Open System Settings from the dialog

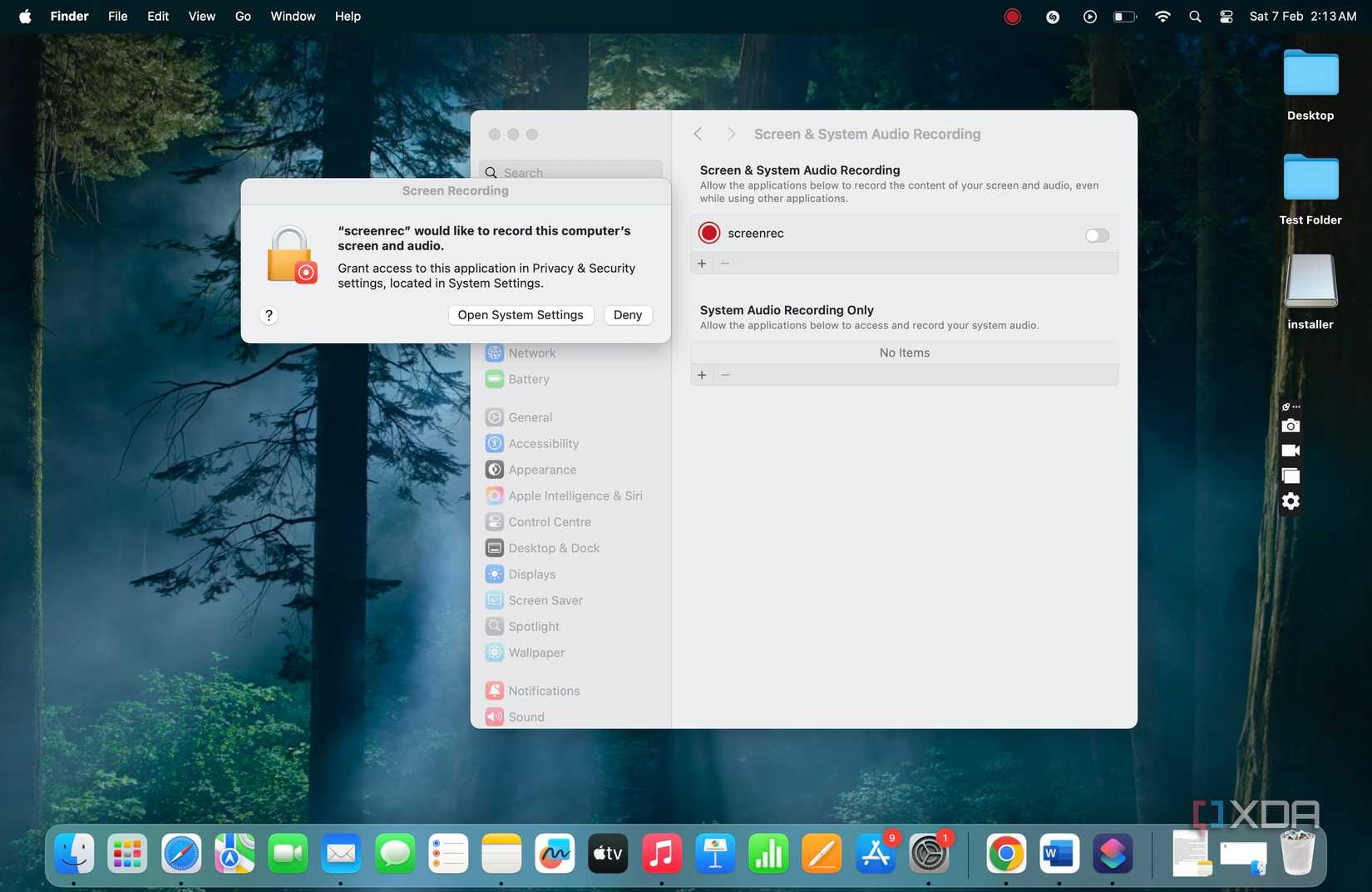tap(521, 315)
